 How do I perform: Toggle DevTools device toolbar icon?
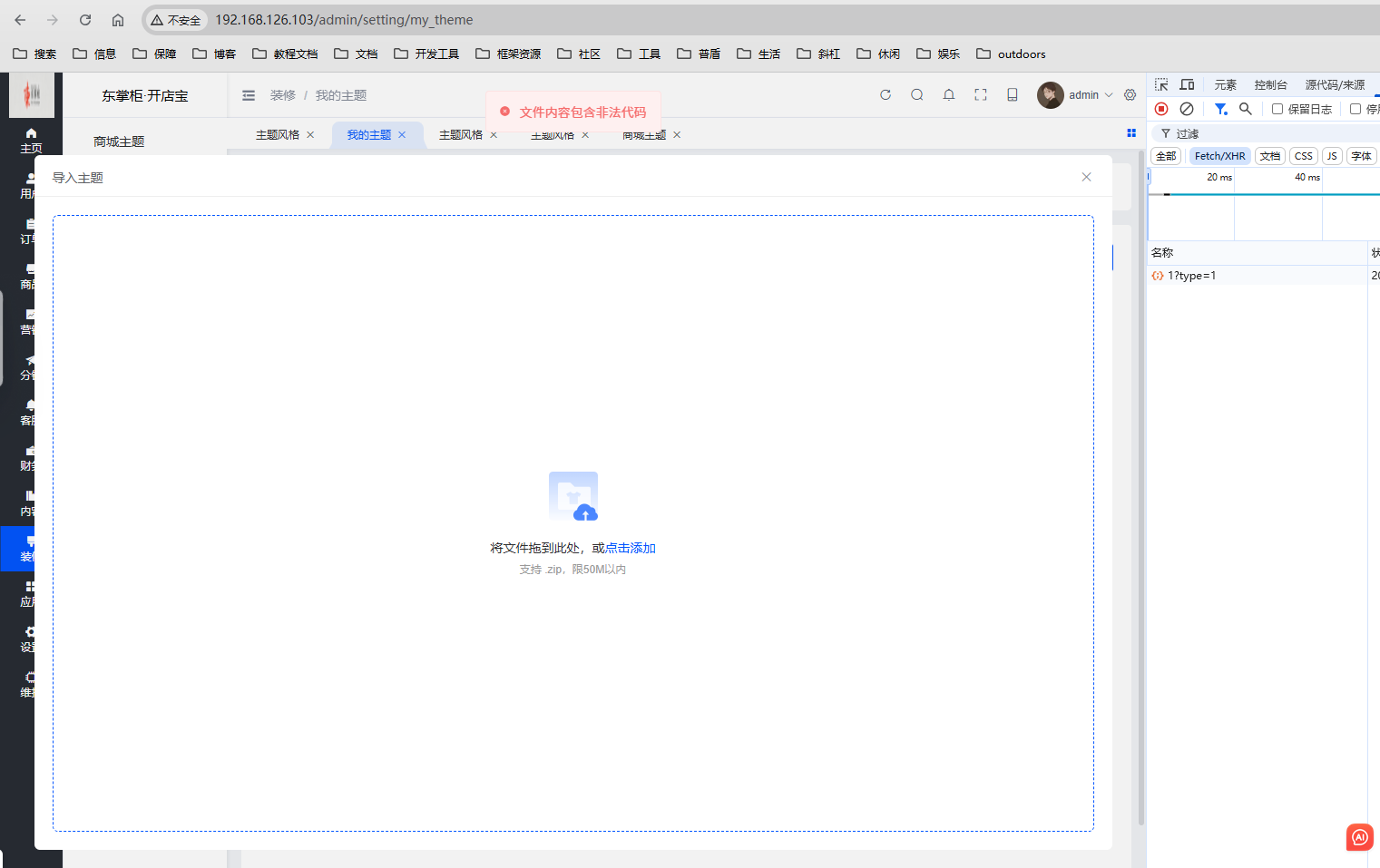[1187, 84]
